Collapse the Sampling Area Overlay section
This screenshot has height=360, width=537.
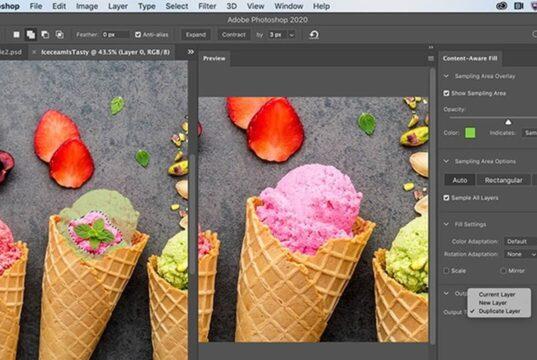(x=446, y=76)
